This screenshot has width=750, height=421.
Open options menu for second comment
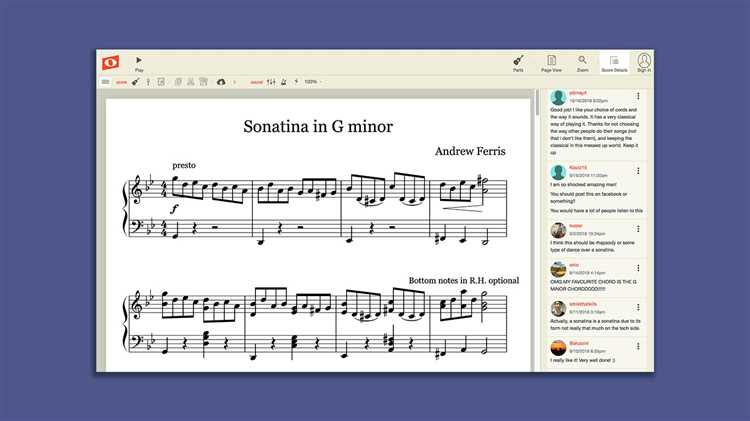638,171
